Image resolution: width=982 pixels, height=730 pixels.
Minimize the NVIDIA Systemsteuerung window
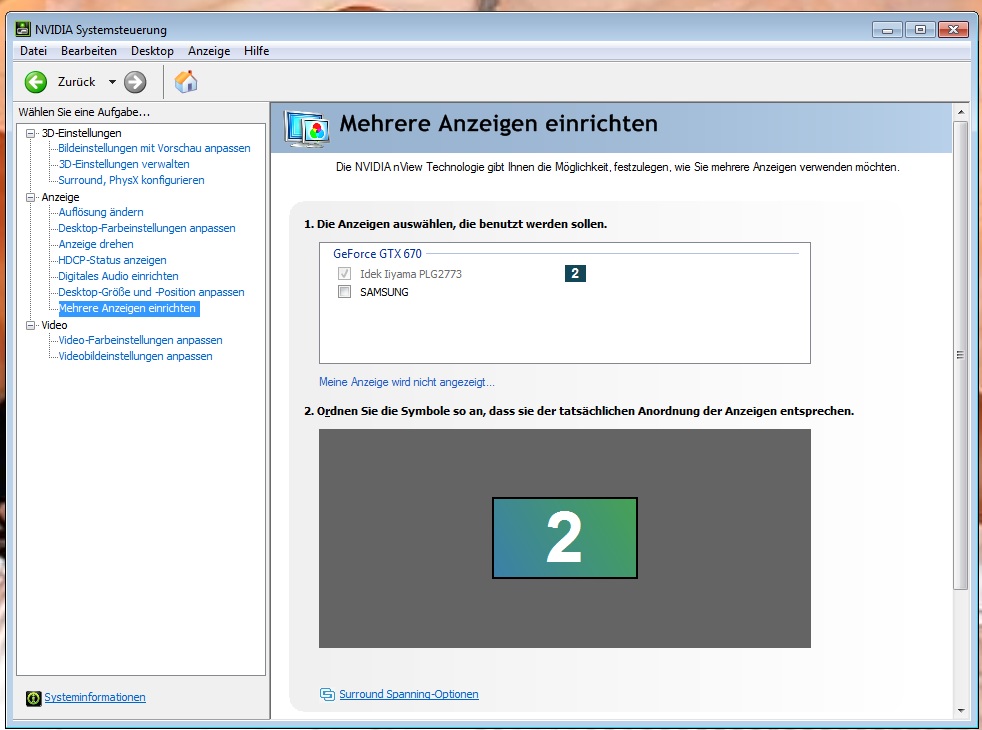coord(887,30)
